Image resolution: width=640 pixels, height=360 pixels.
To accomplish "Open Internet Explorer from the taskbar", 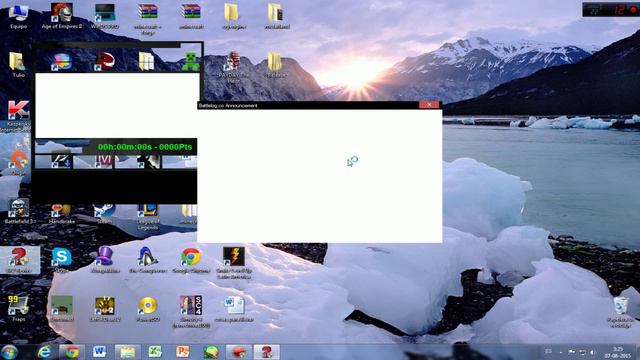I will click(x=44, y=352).
